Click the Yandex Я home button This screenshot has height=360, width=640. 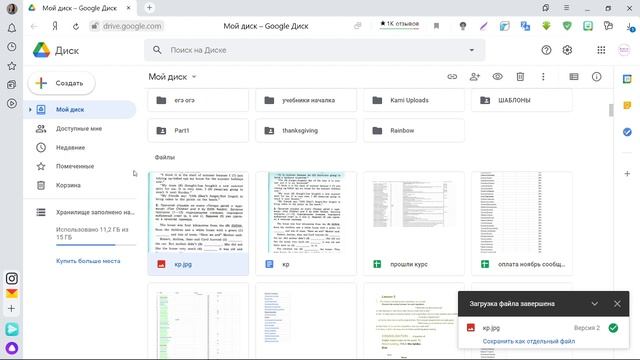[x=55, y=26]
